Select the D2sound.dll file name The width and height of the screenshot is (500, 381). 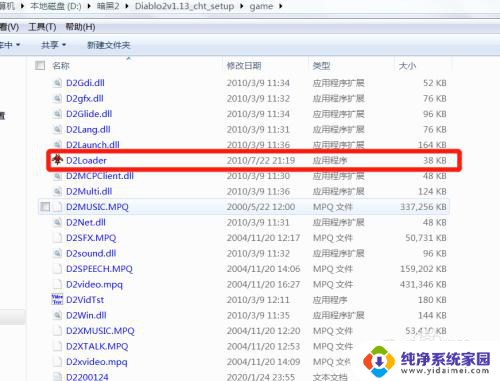tap(91, 254)
